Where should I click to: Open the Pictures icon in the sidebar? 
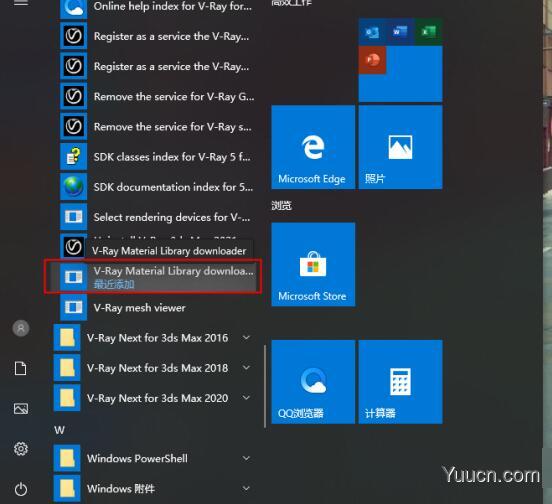(21, 409)
